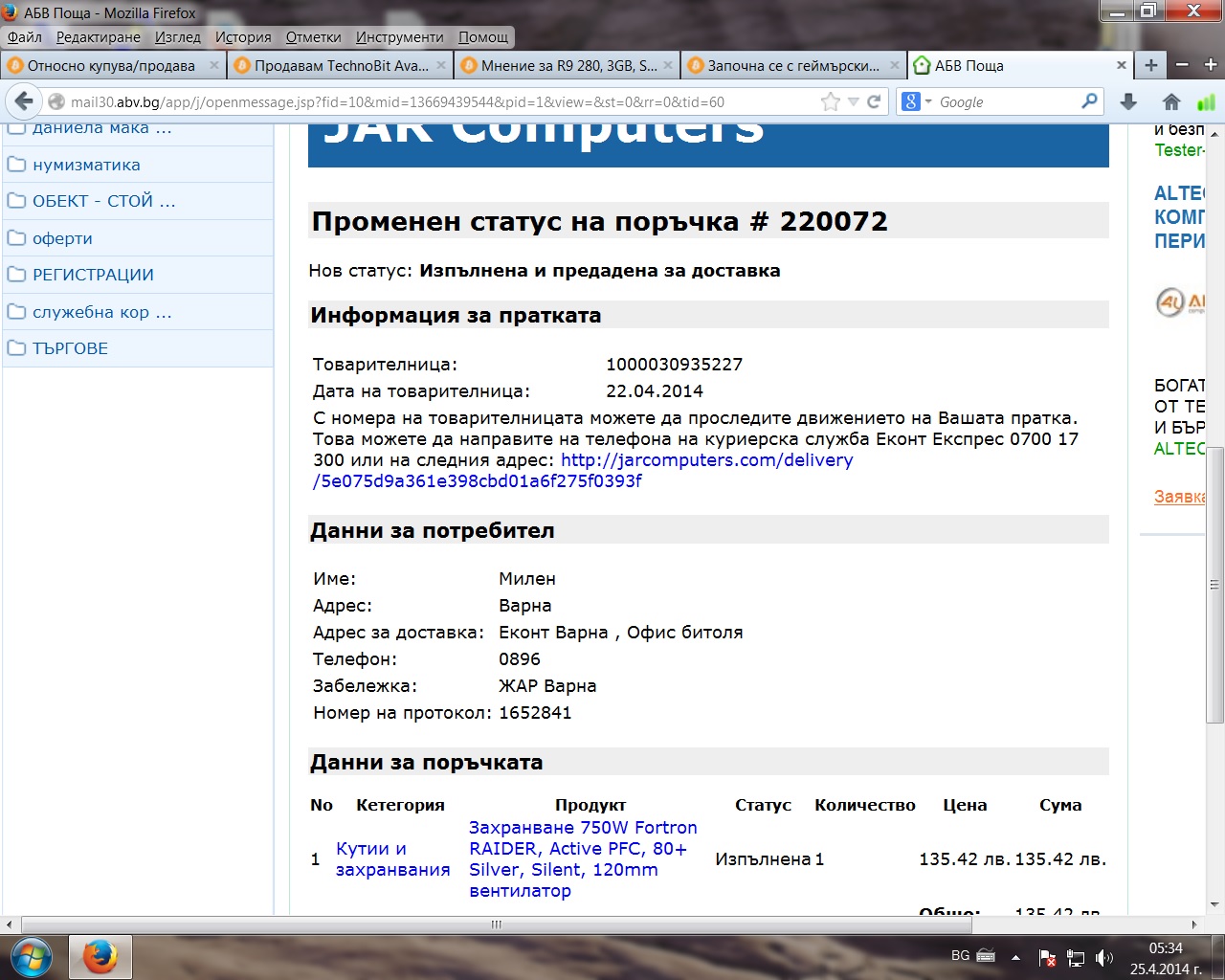
Task: Click the volume speaker tray icon
Action: [1103, 957]
